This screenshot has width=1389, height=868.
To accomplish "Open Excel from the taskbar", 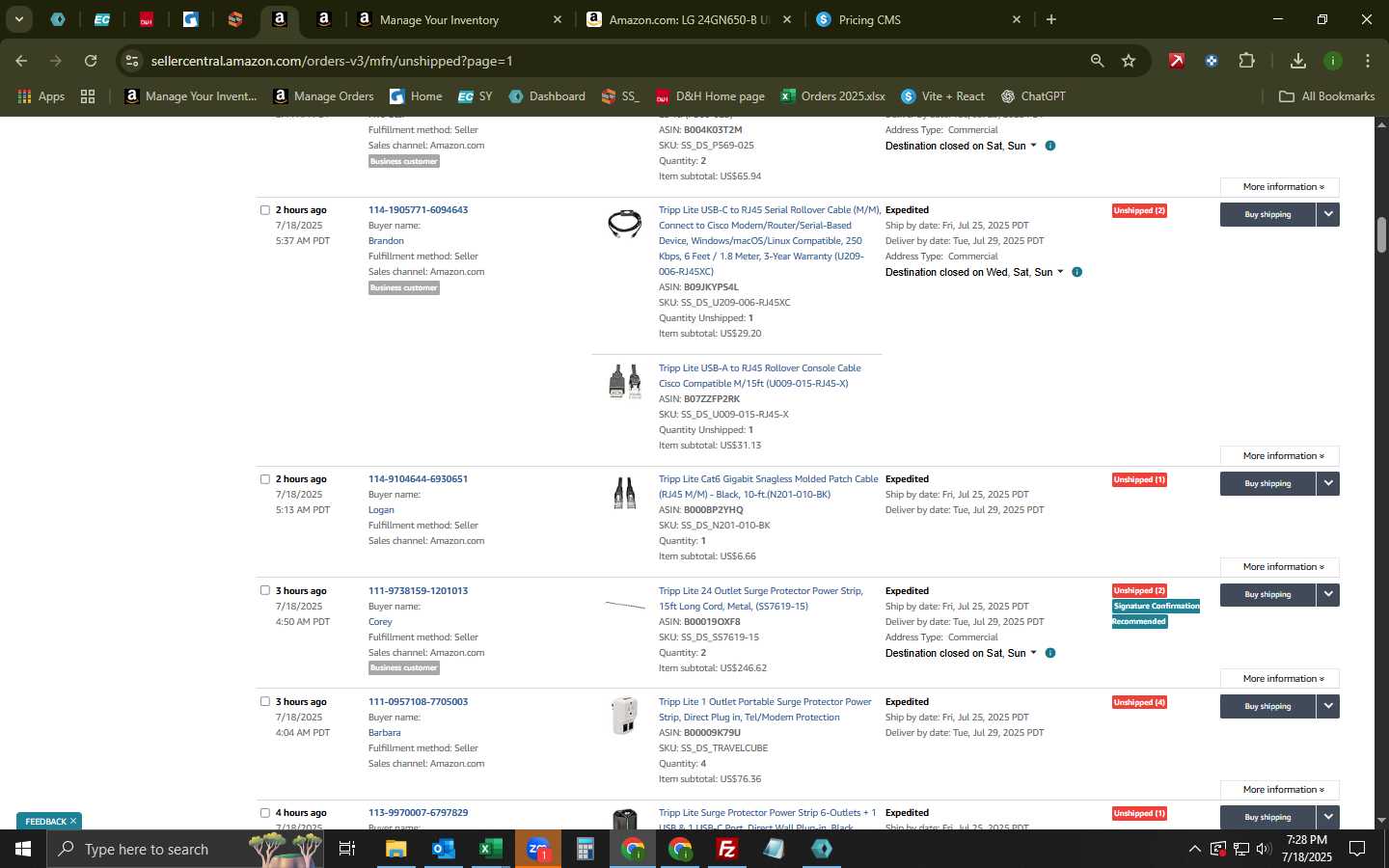I will (x=490, y=849).
